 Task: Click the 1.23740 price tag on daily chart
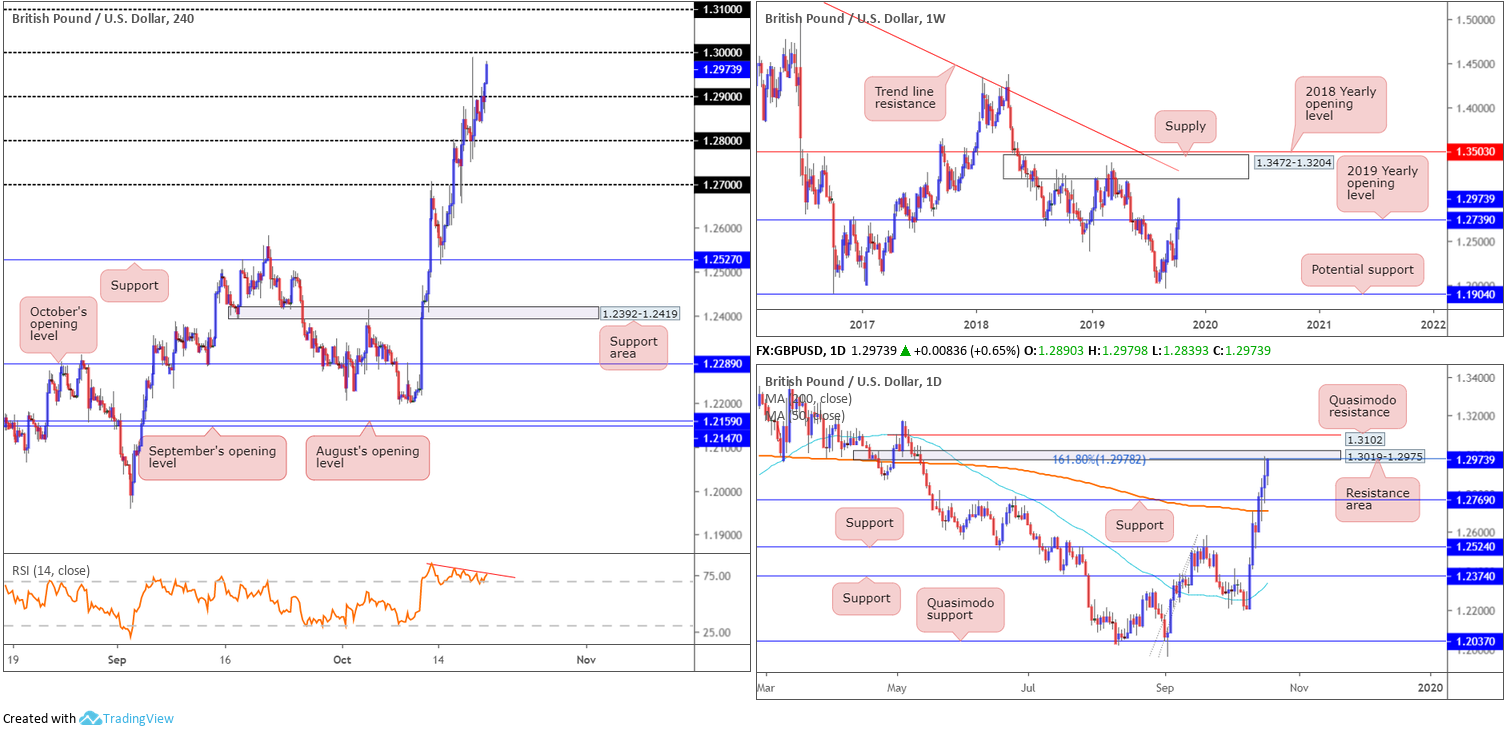pyautogui.click(x=1476, y=576)
